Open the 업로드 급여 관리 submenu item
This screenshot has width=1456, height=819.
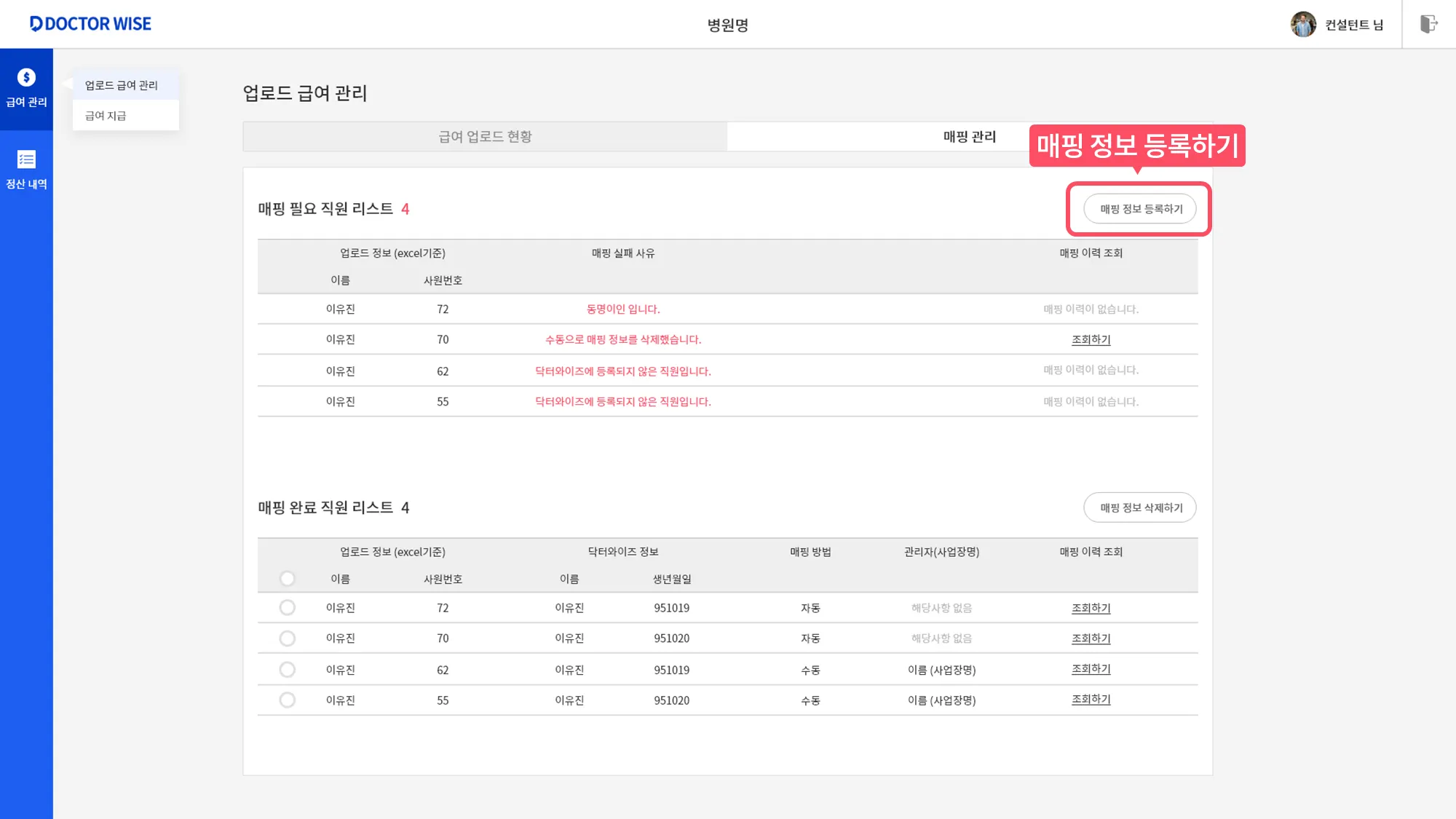122,85
